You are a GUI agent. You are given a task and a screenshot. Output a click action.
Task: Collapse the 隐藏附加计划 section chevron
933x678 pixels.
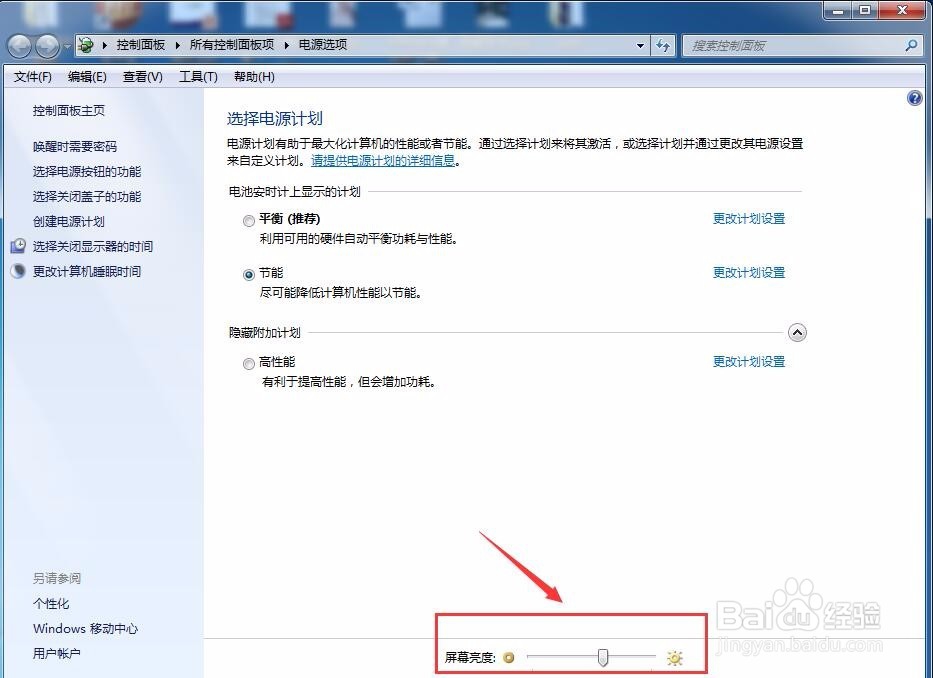pos(797,332)
